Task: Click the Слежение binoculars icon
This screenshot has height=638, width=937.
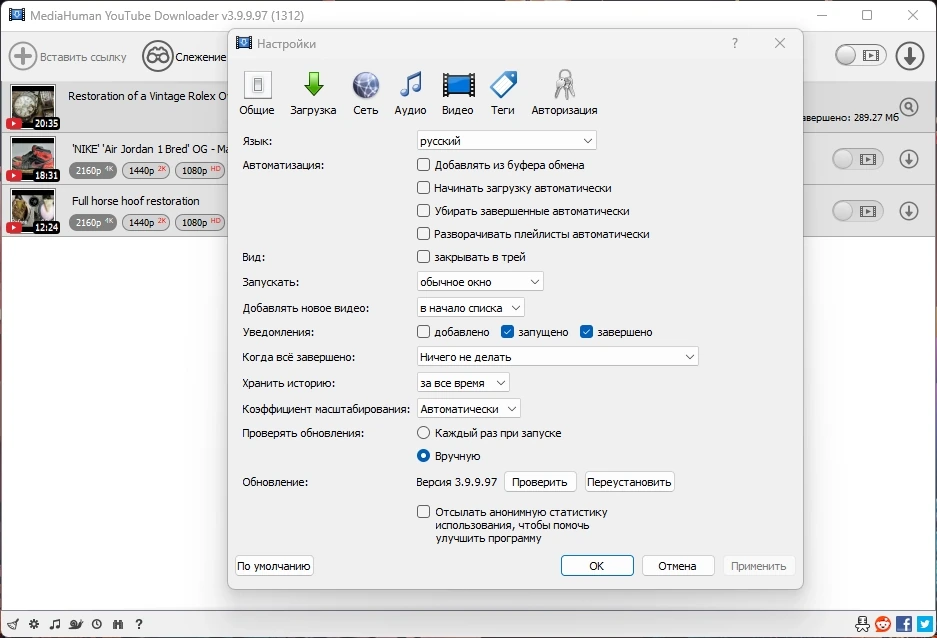Action: [x=157, y=56]
